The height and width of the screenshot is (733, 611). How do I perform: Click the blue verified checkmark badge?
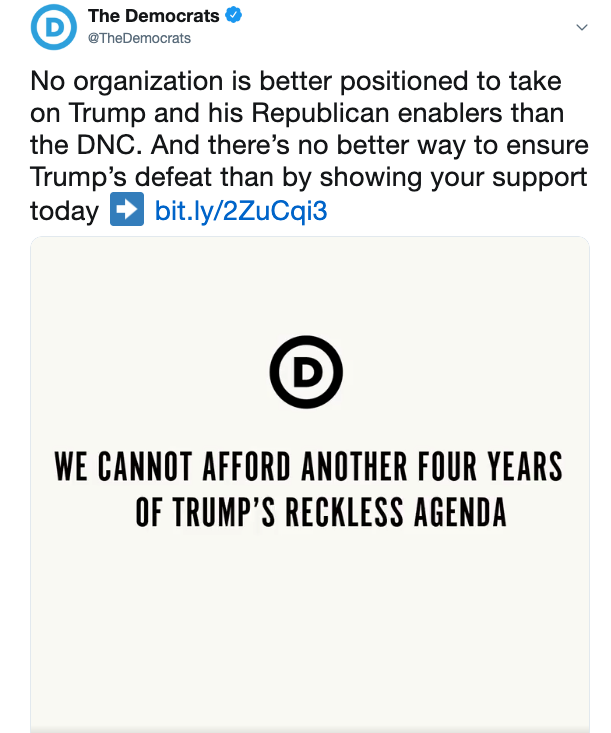click(233, 15)
